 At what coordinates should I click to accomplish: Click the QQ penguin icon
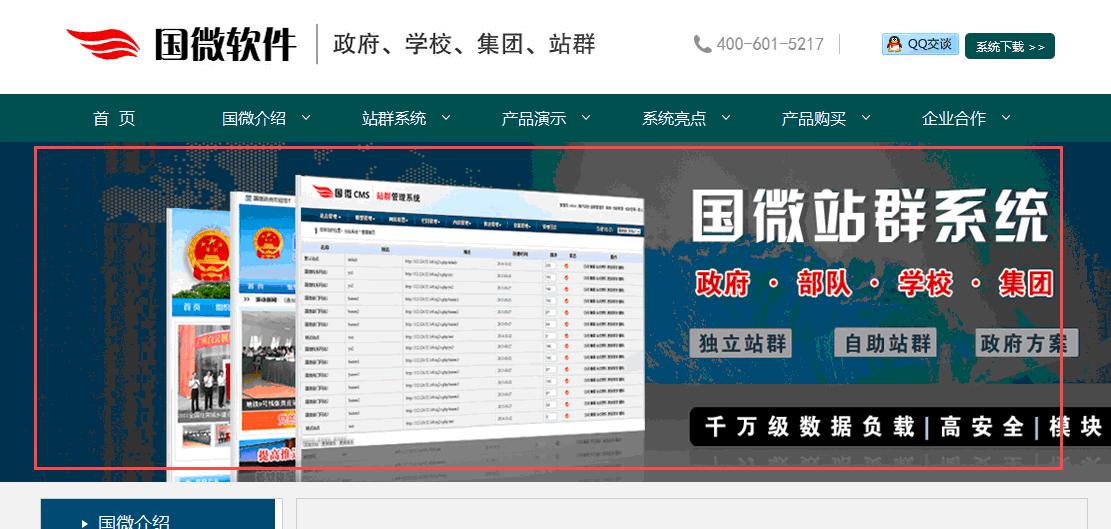click(x=894, y=44)
